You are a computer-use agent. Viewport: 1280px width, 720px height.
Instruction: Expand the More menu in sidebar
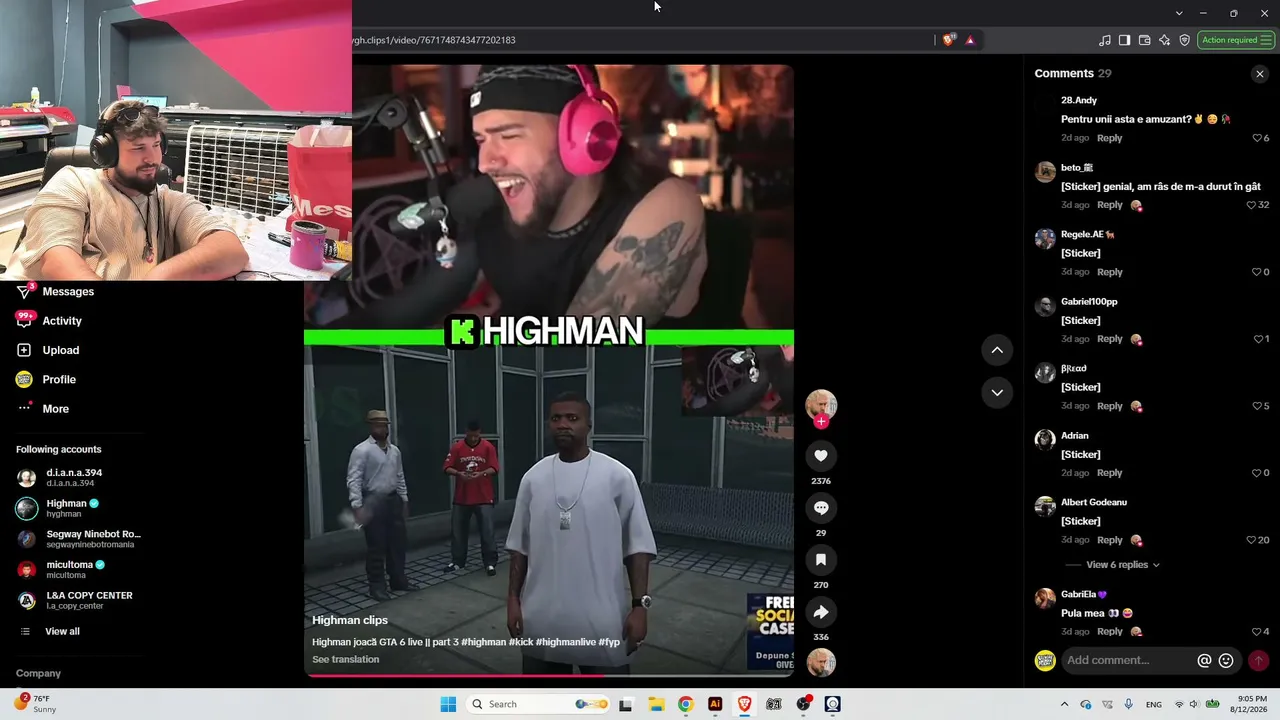pyautogui.click(x=56, y=409)
